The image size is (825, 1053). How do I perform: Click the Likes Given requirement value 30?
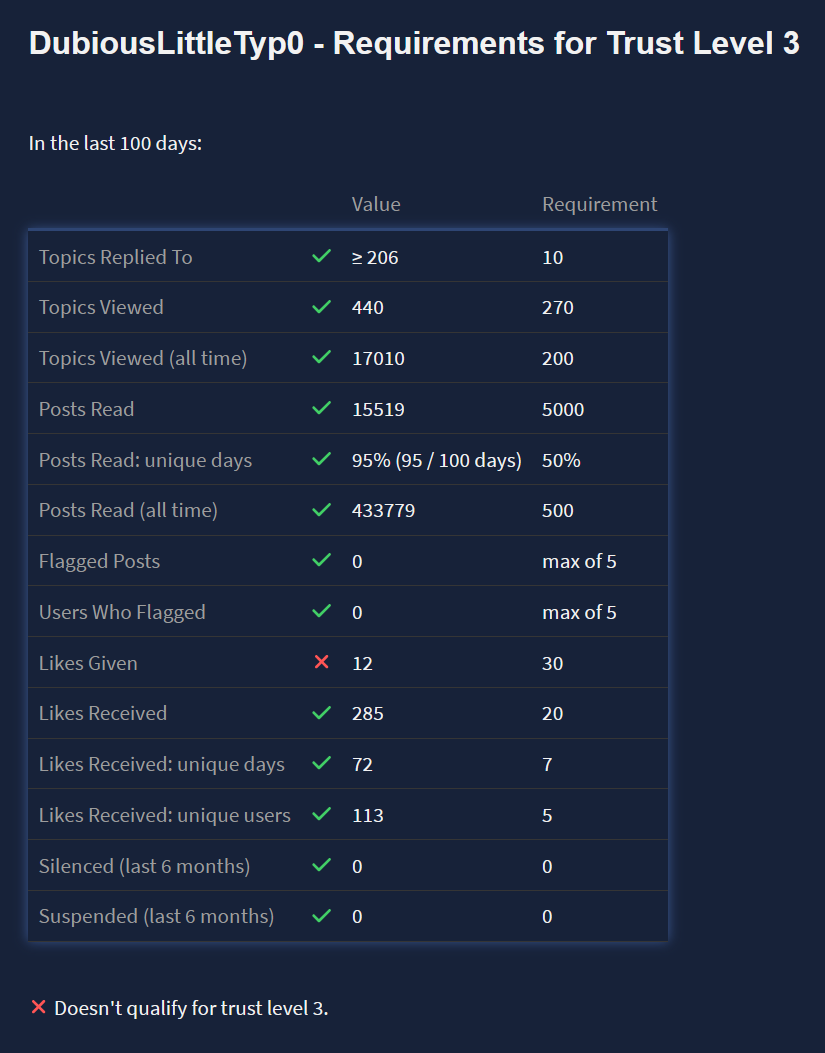pyautogui.click(x=552, y=663)
